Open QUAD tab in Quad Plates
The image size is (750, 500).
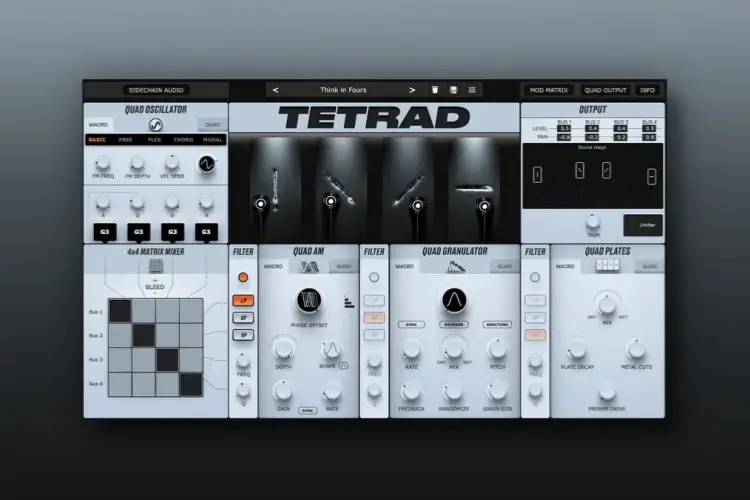pos(649,267)
